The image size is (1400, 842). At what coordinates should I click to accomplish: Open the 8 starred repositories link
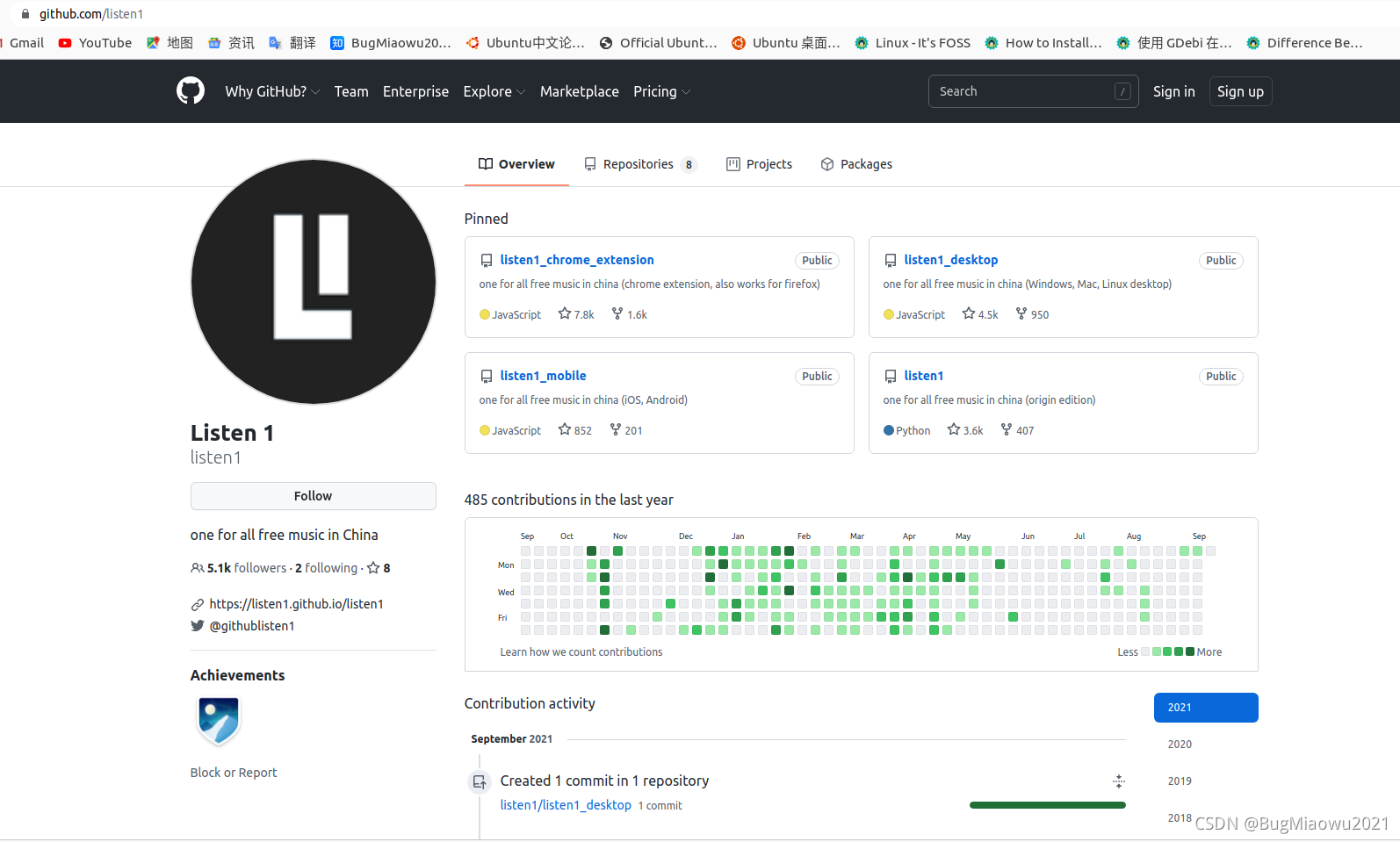click(x=379, y=568)
